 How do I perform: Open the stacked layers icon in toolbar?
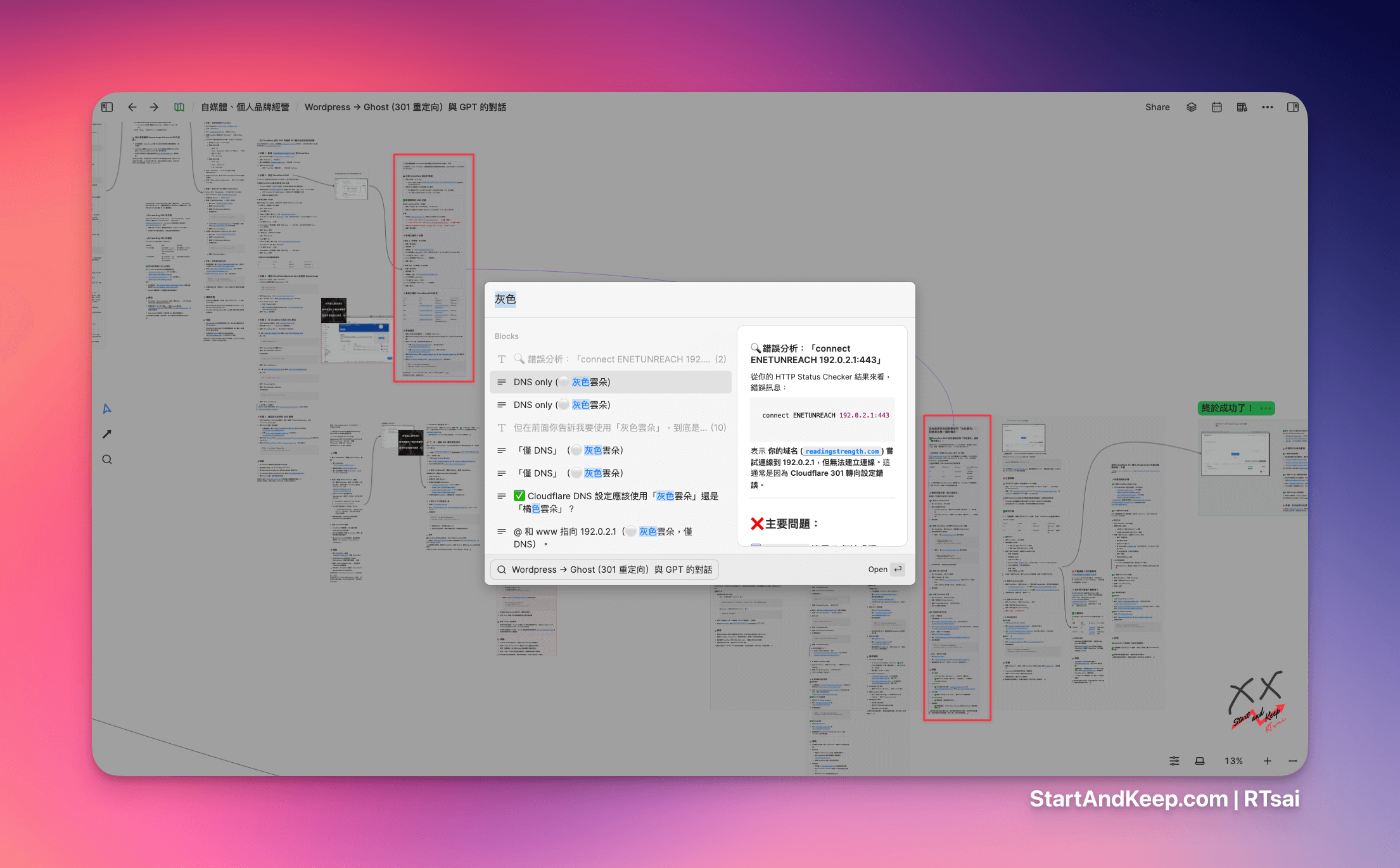pyautogui.click(x=1191, y=107)
